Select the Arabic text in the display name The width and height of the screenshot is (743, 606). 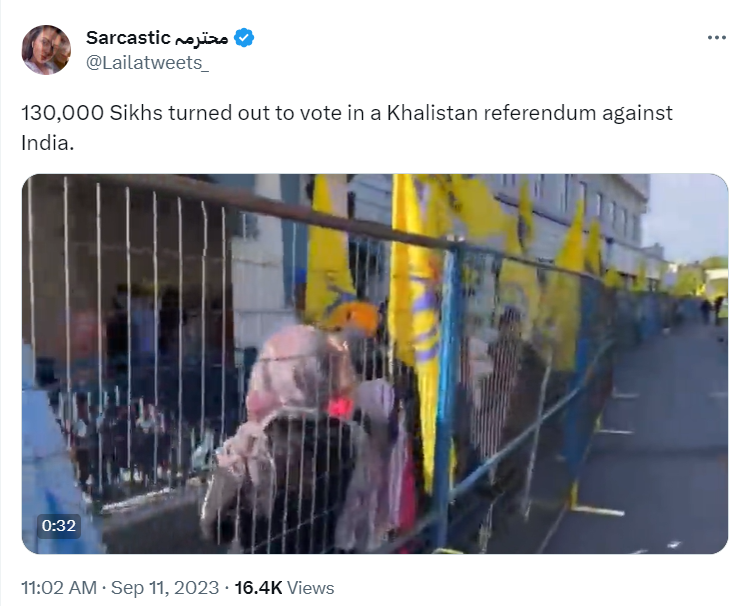pos(202,38)
